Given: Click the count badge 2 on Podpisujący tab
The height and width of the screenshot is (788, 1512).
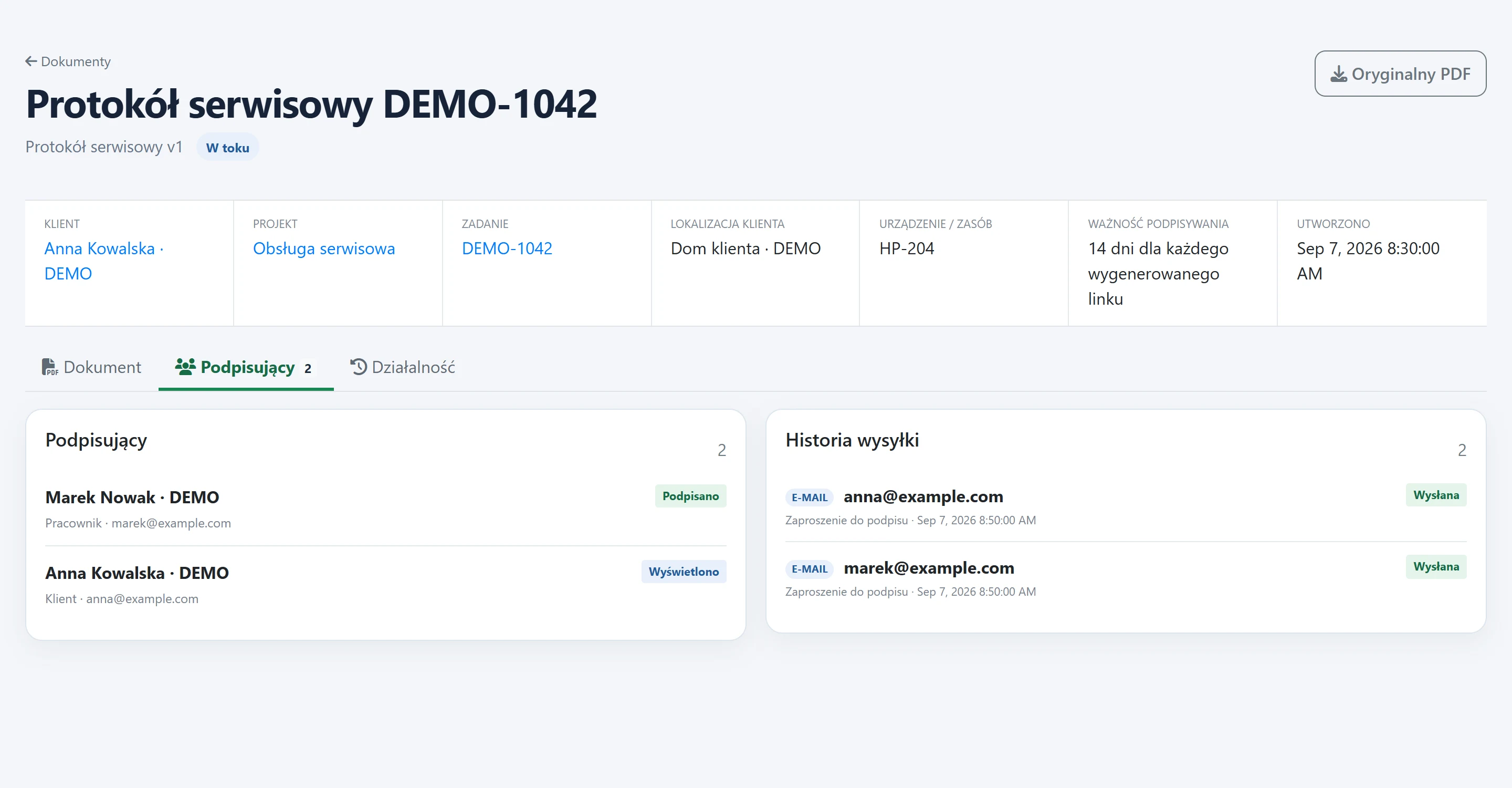Looking at the screenshot, I should click(x=308, y=368).
